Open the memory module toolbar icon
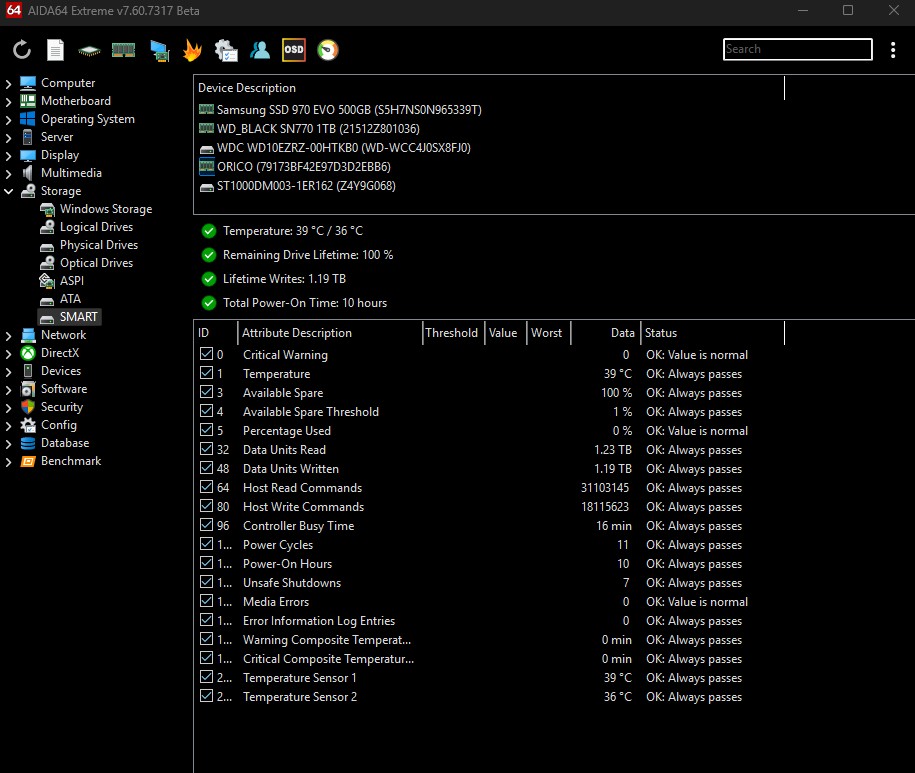 (124, 51)
